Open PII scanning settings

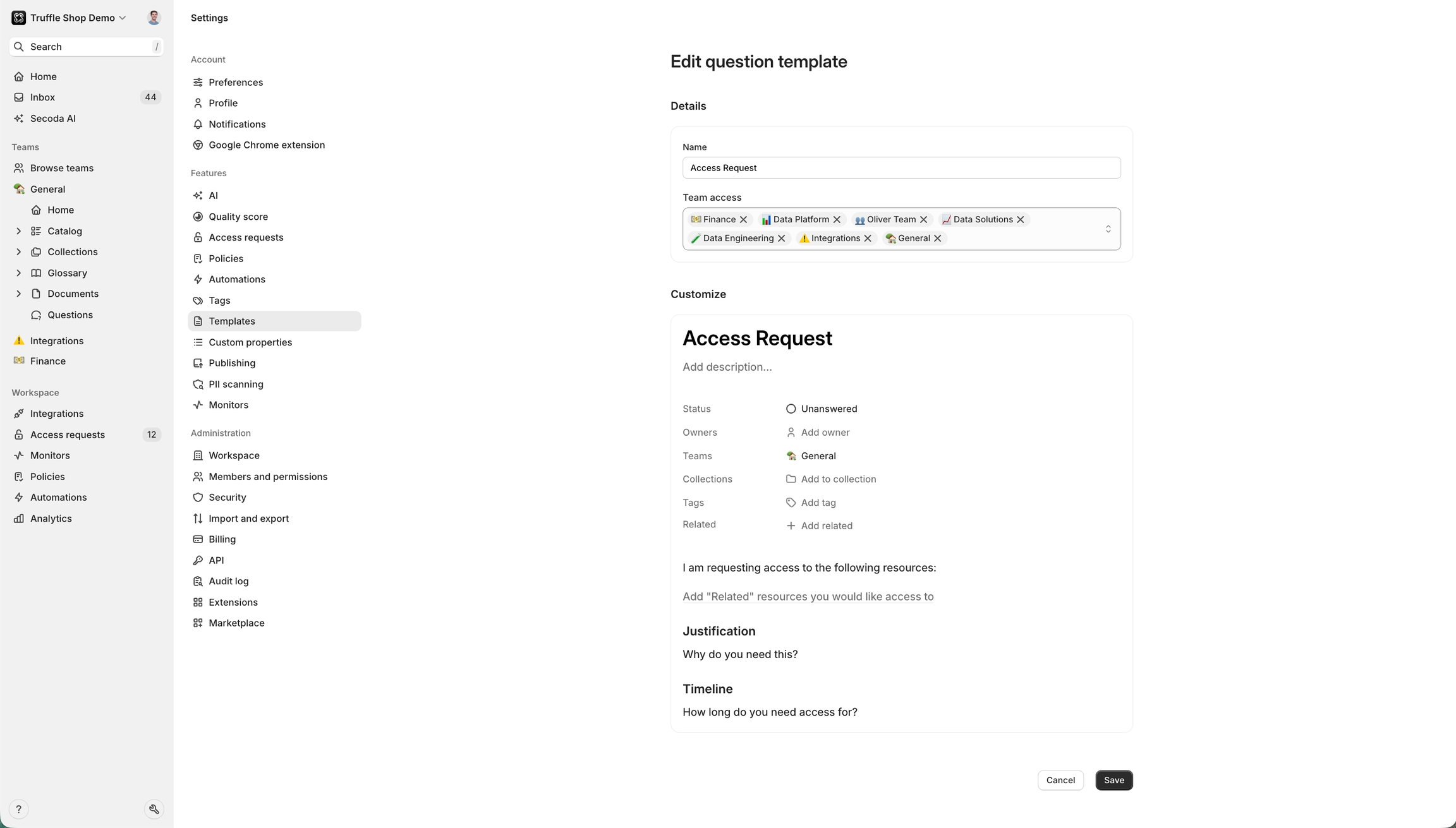pyautogui.click(x=236, y=384)
